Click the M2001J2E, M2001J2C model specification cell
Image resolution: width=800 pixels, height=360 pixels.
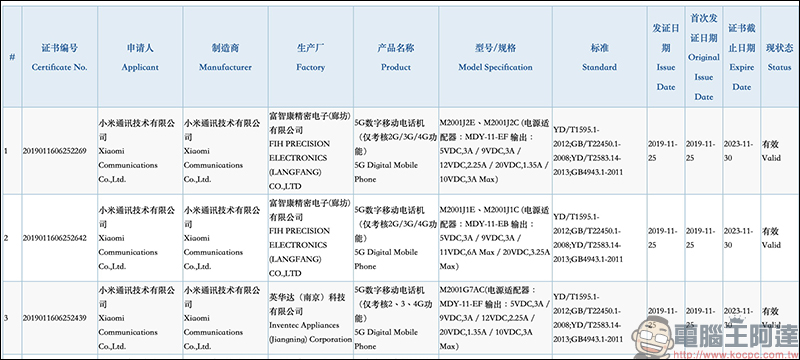(x=495, y=151)
